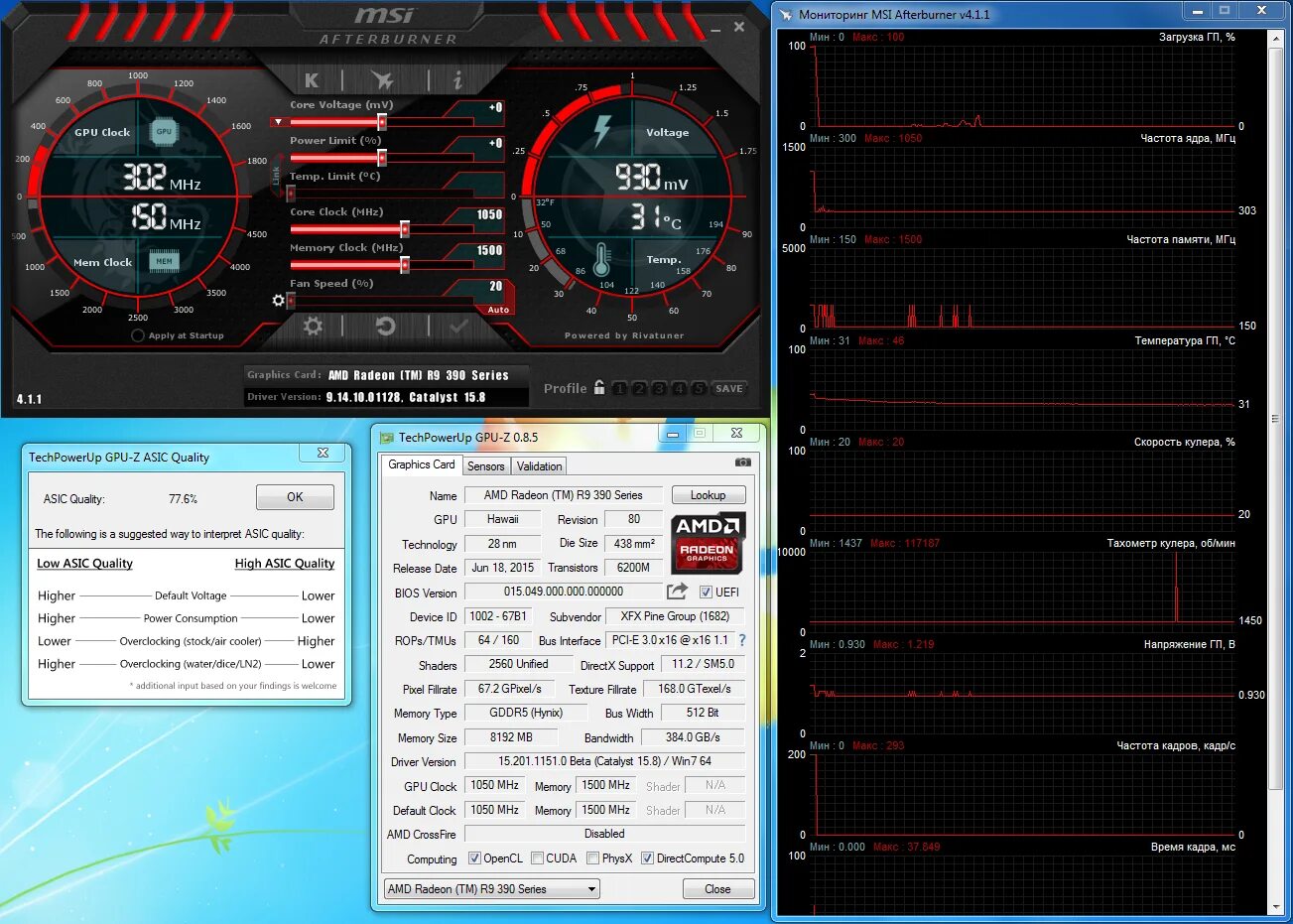Click the lightning bolt voltage icon
This screenshot has height=924, width=1293.
602,131
